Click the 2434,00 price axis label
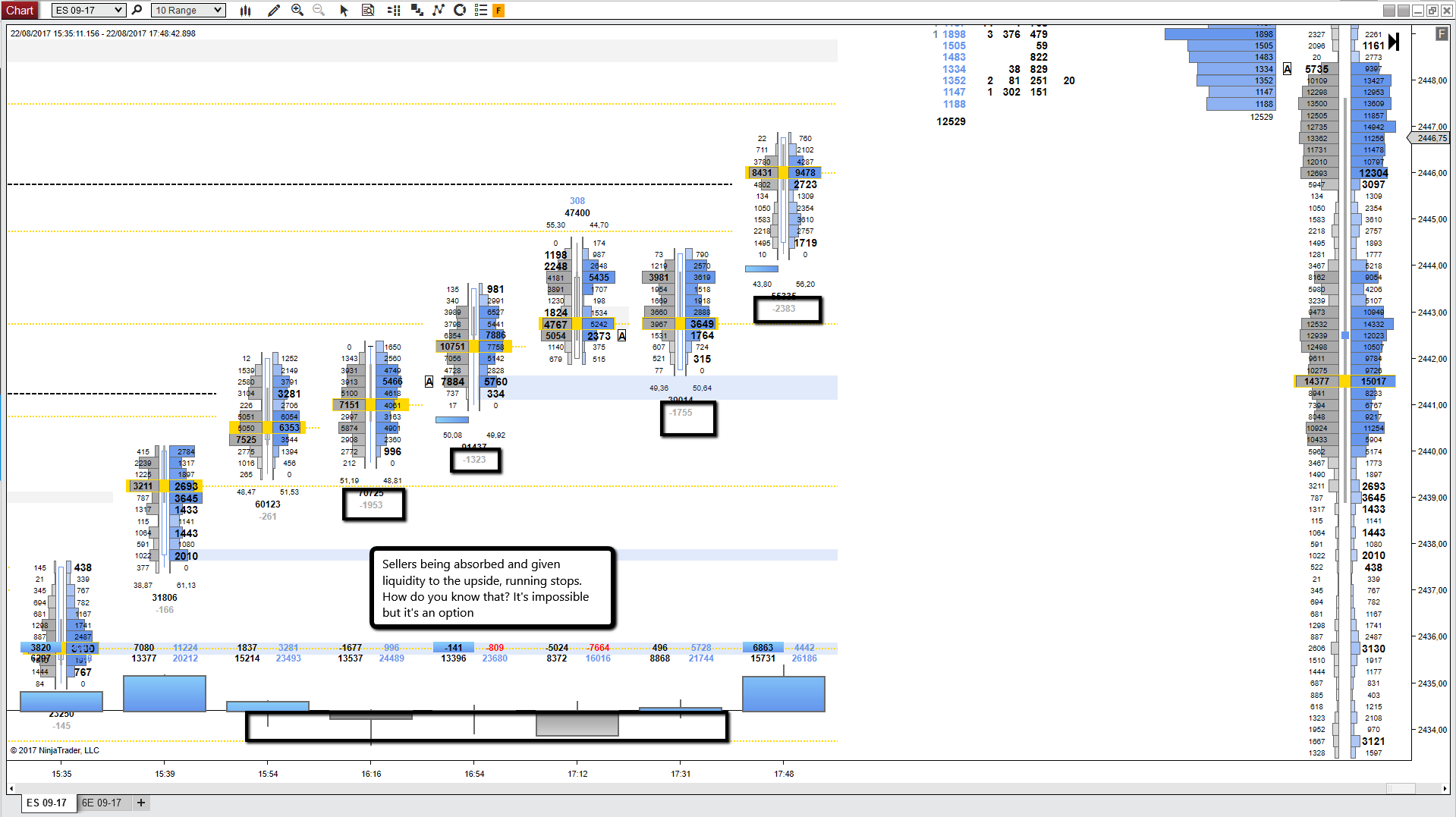The width and height of the screenshot is (1456, 817). (x=1432, y=730)
